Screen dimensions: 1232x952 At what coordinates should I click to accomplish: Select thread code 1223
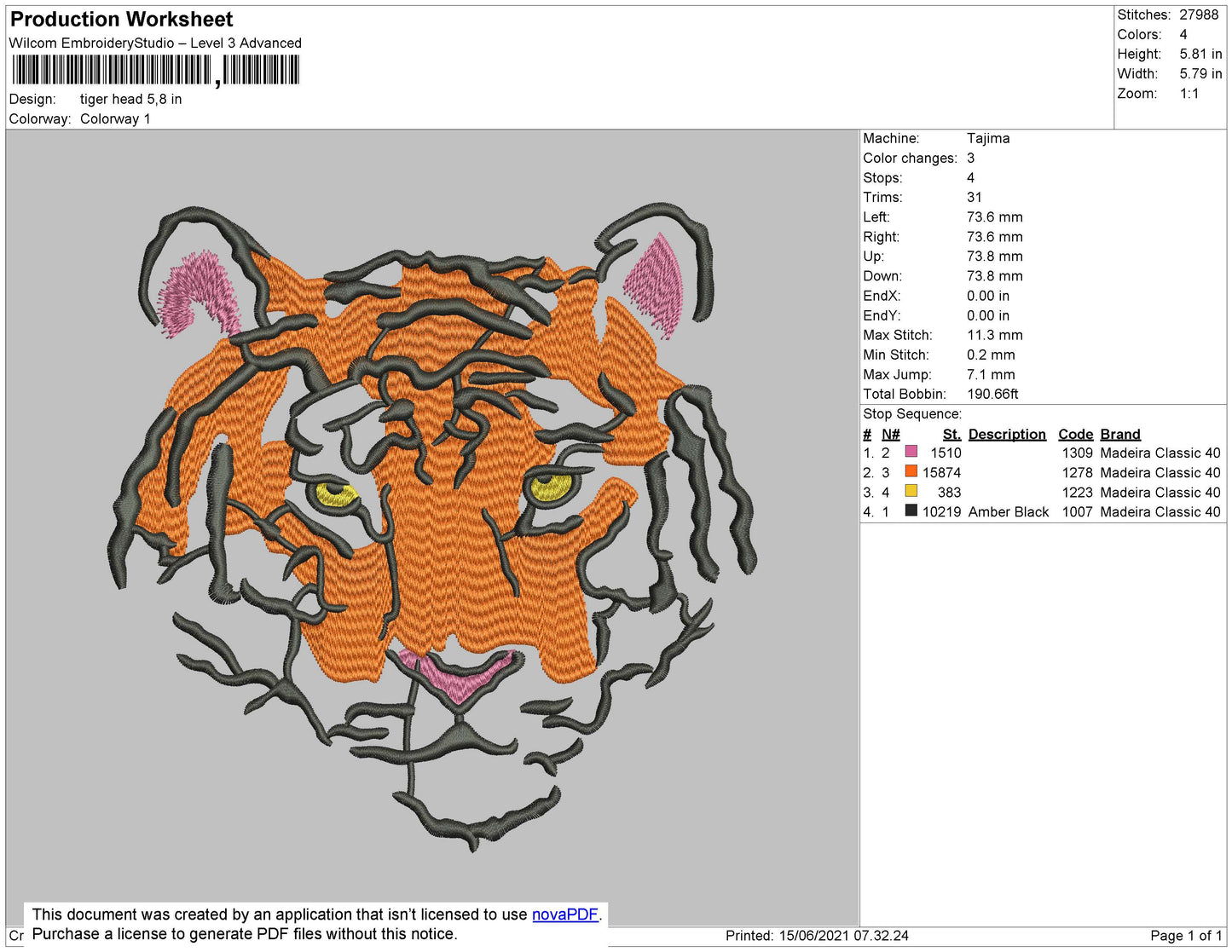coord(1077,492)
